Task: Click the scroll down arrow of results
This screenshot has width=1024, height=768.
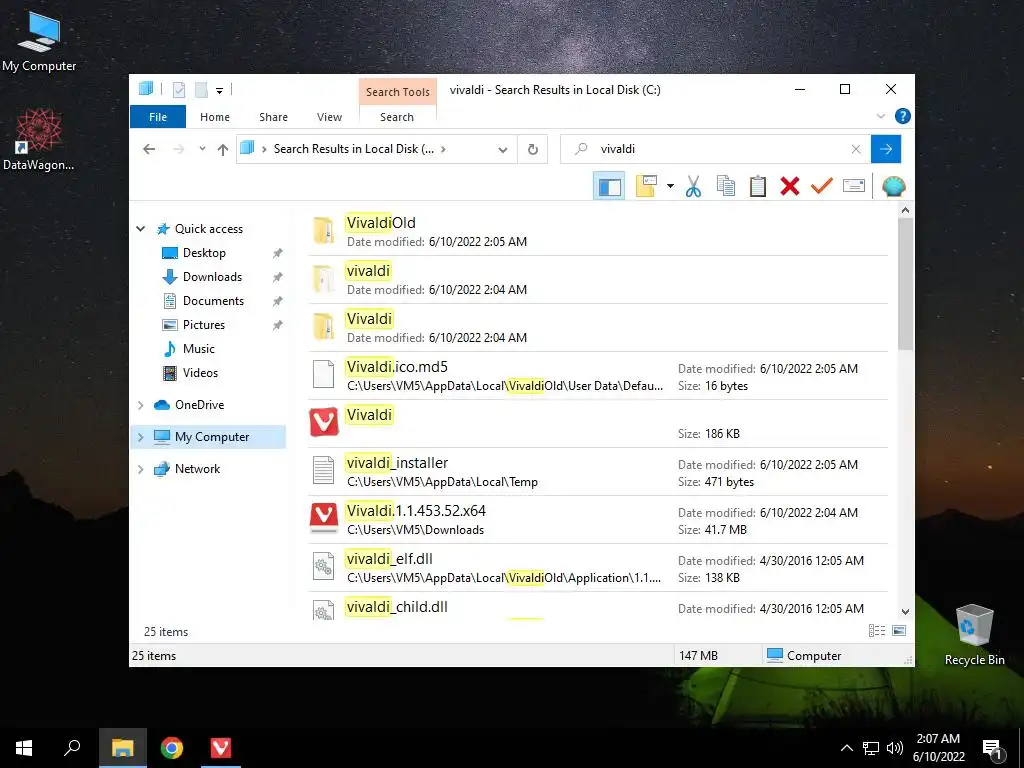Action: point(905,612)
